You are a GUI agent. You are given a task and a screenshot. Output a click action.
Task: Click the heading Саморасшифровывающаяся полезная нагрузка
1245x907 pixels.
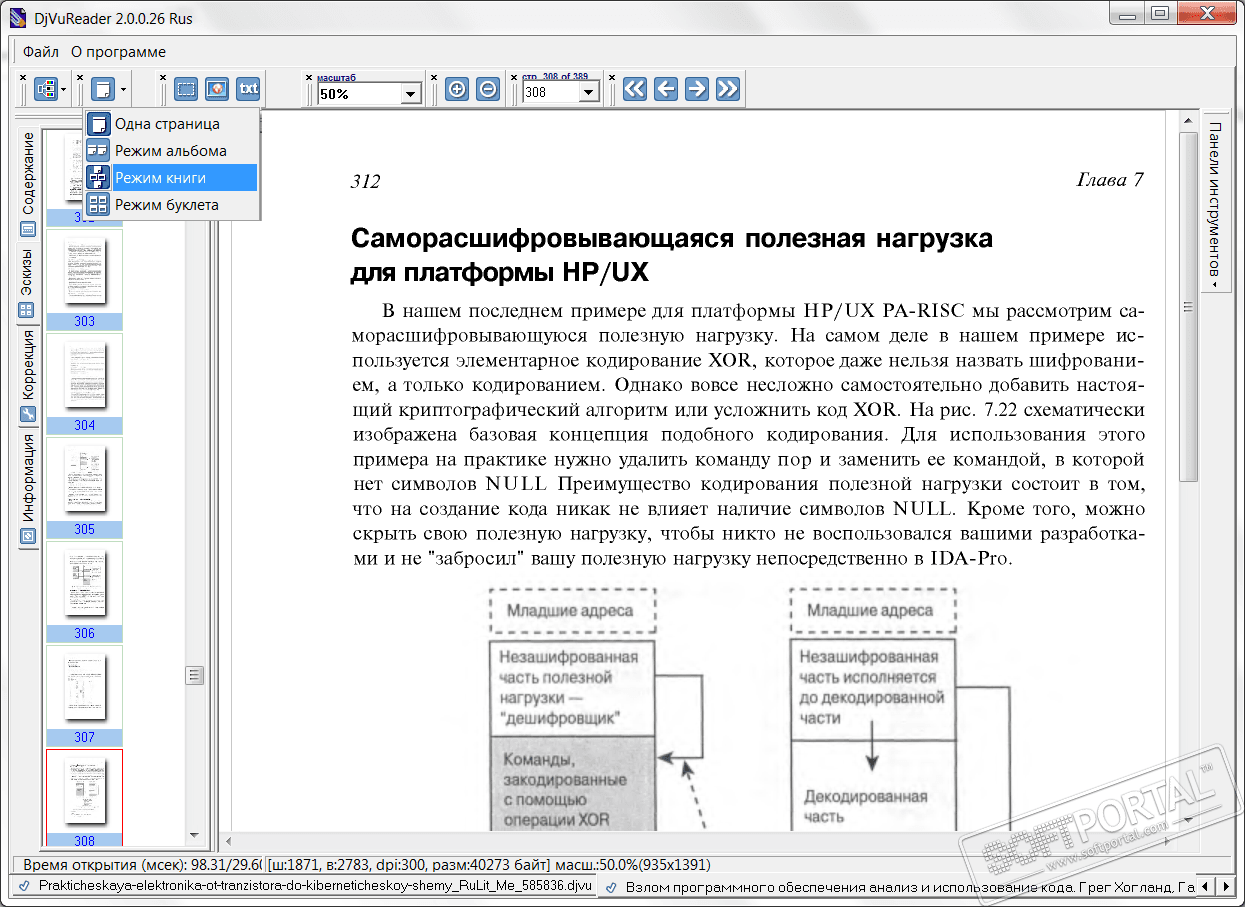672,240
